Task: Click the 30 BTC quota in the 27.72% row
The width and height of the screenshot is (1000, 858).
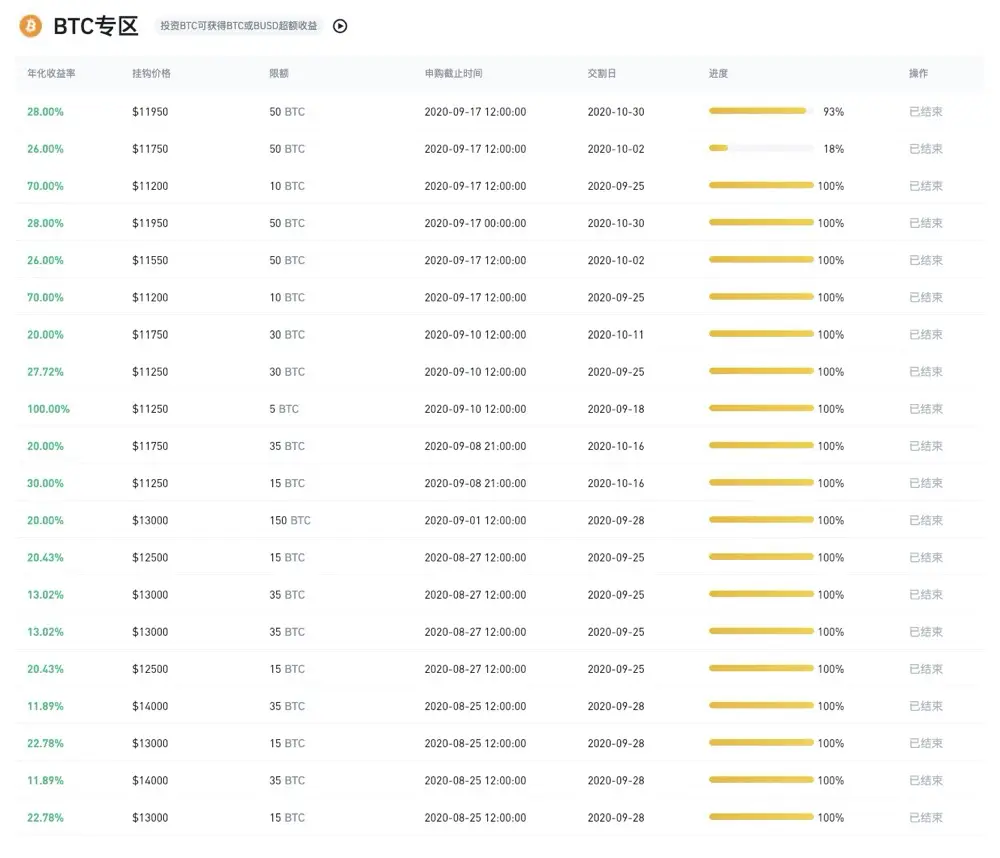Action: tap(287, 372)
